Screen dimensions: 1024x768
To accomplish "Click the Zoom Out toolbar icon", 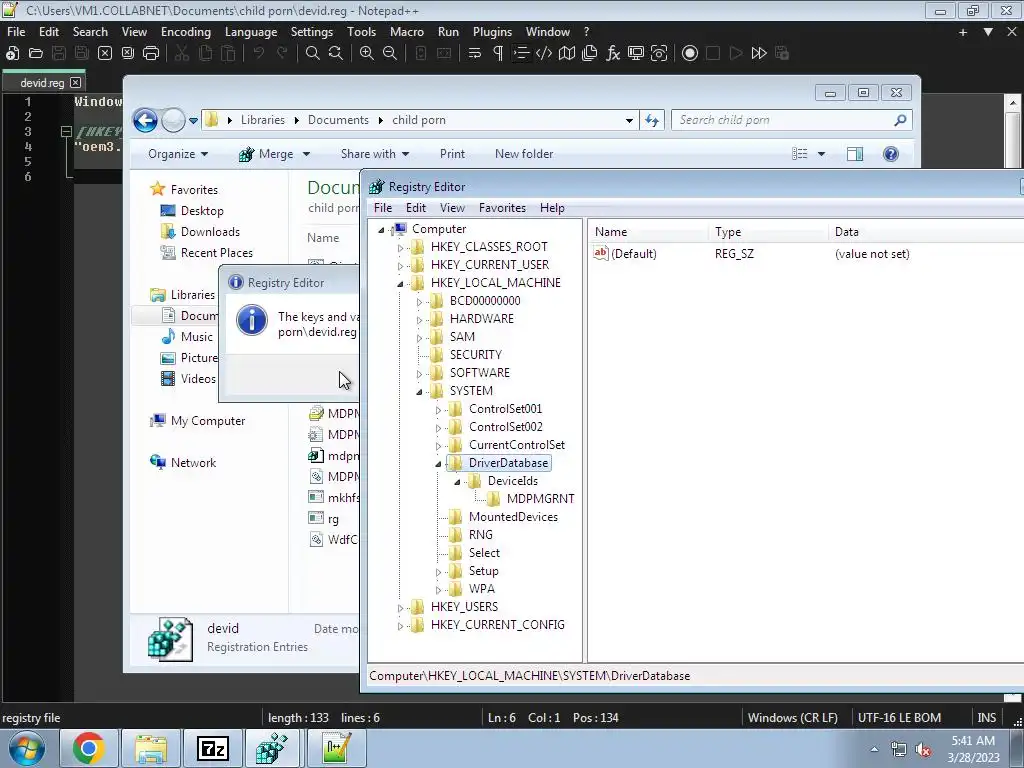I will 390,54.
